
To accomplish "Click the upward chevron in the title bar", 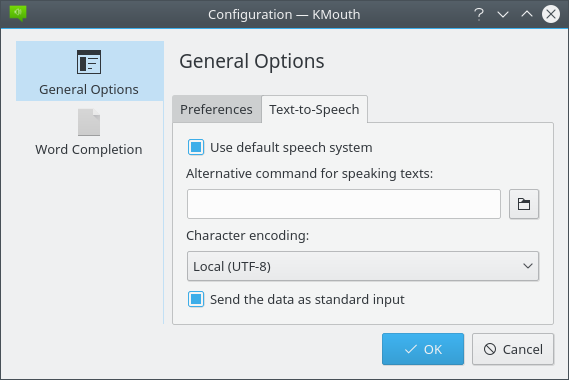I will (527, 14).
